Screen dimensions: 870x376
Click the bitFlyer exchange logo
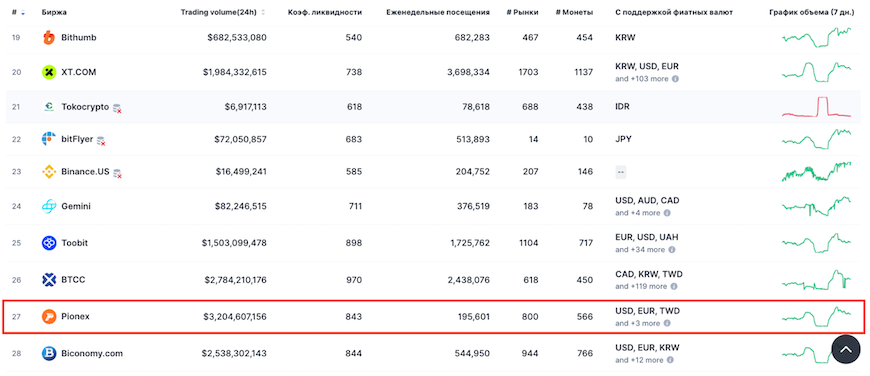[x=49, y=139]
